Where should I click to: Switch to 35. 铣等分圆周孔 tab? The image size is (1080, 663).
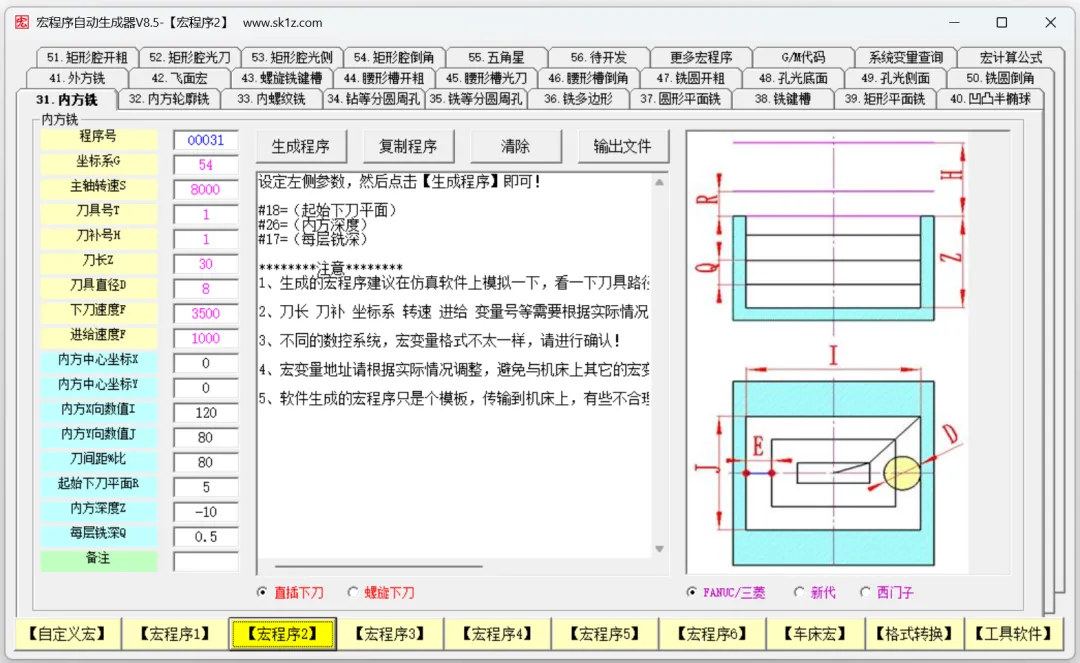point(476,99)
